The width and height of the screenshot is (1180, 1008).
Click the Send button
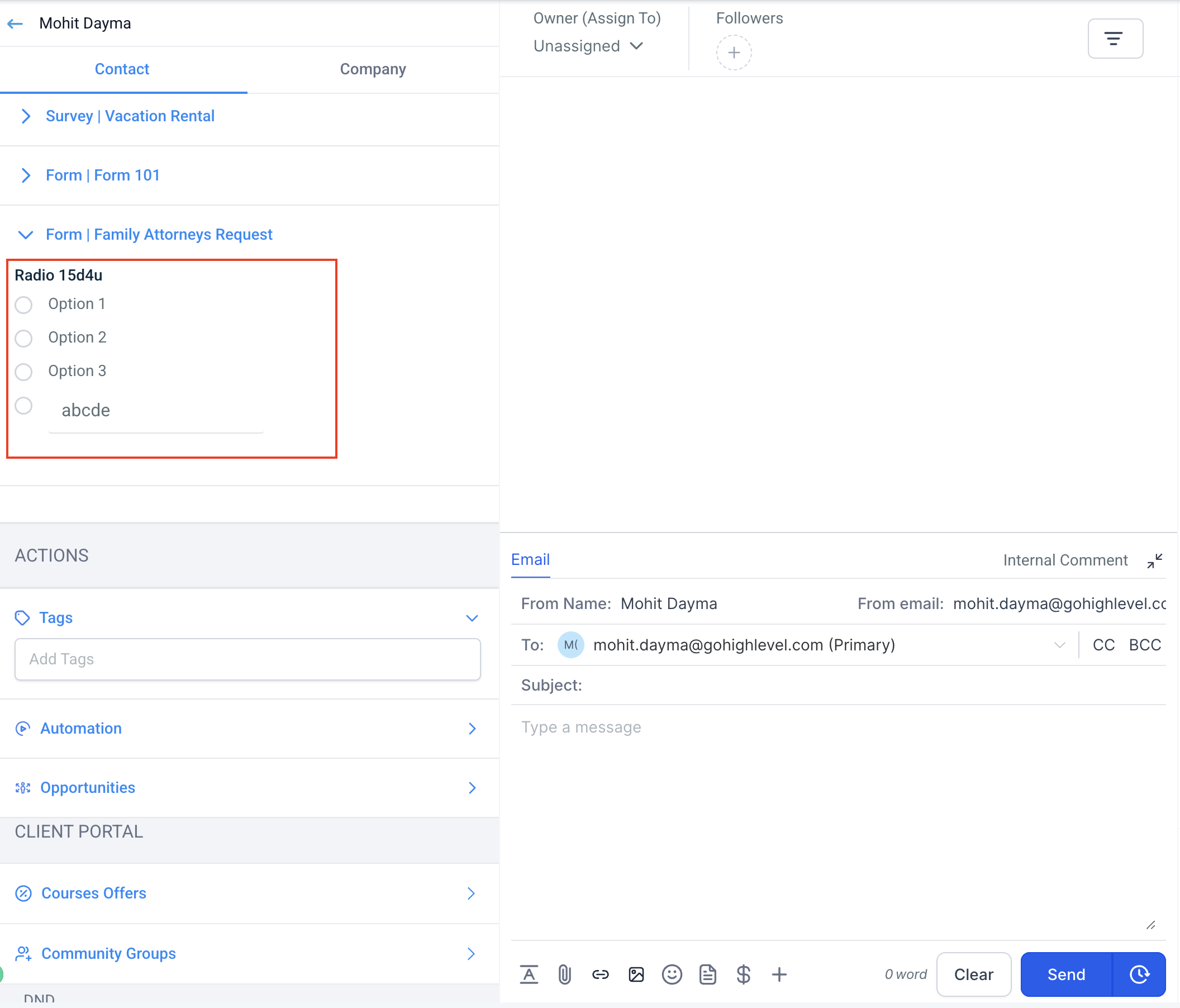click(1065, 974)
